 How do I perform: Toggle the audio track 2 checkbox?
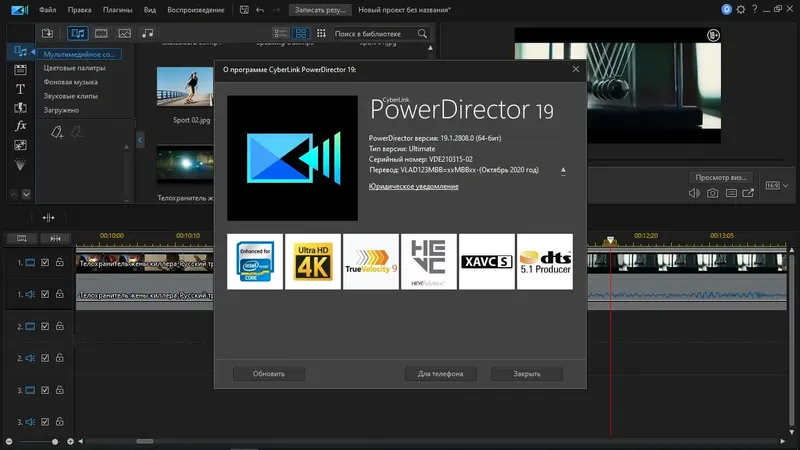coord(45,358)
